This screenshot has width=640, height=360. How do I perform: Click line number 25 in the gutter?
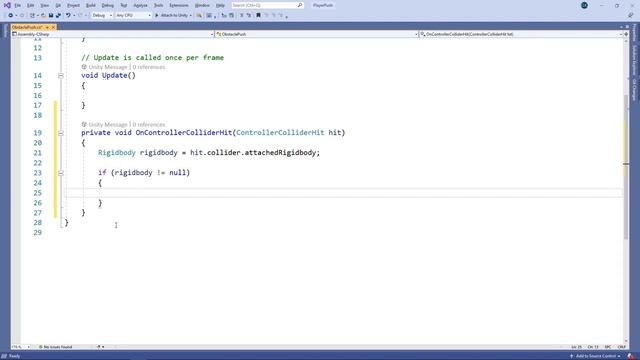(38, 193)
